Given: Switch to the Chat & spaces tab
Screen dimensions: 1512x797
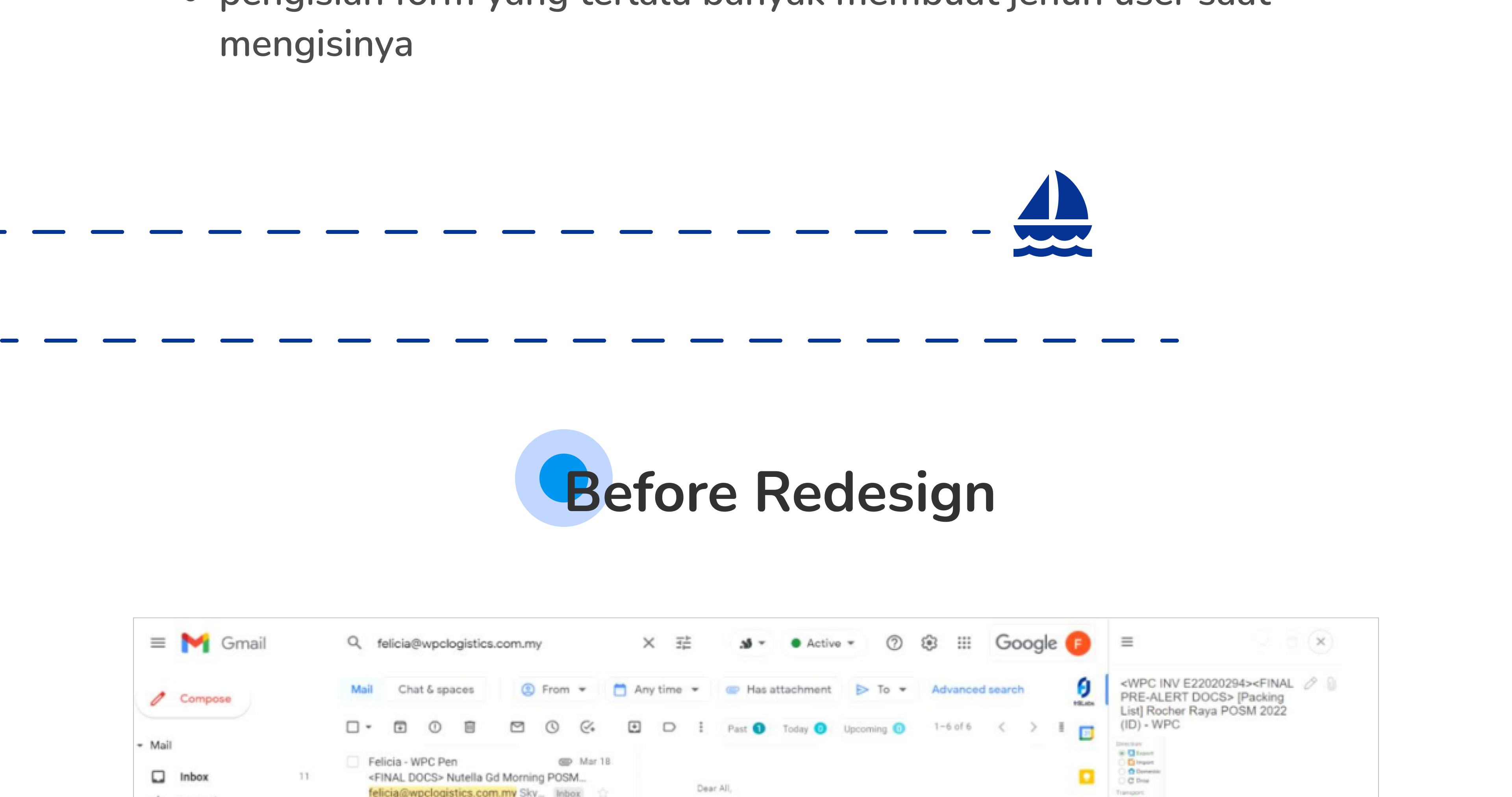Looking at the screenshot, I should click(x=435, y=689).
